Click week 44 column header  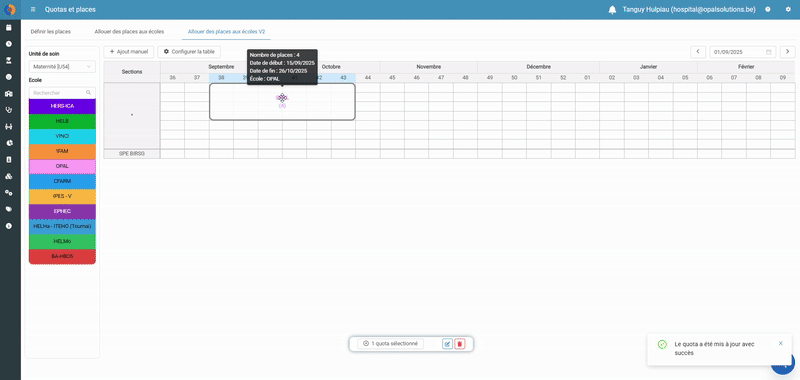[x=368, y=78]
